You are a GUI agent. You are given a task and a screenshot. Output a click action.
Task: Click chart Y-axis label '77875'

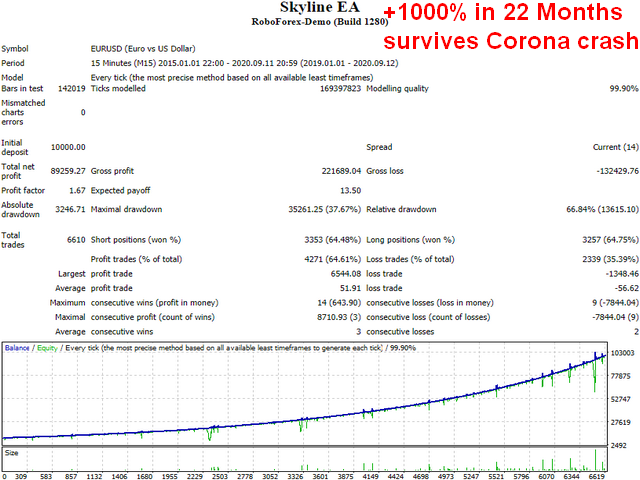pyautogui.click(x=621, y=376)
